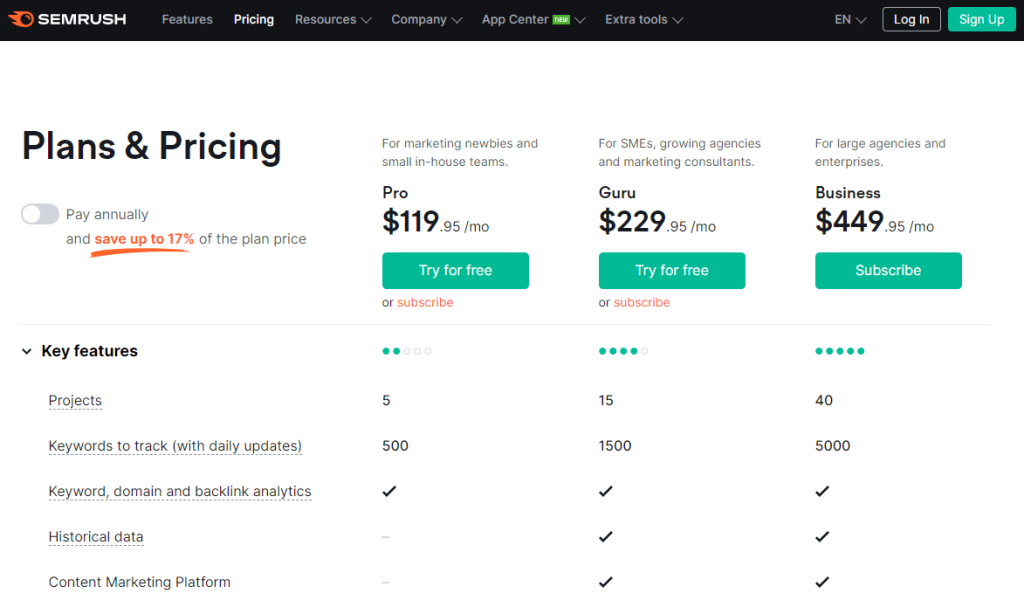Click Guru checkmark for Content Marketing Platform
Screen dimensions: 1024x614
point(606,582)
